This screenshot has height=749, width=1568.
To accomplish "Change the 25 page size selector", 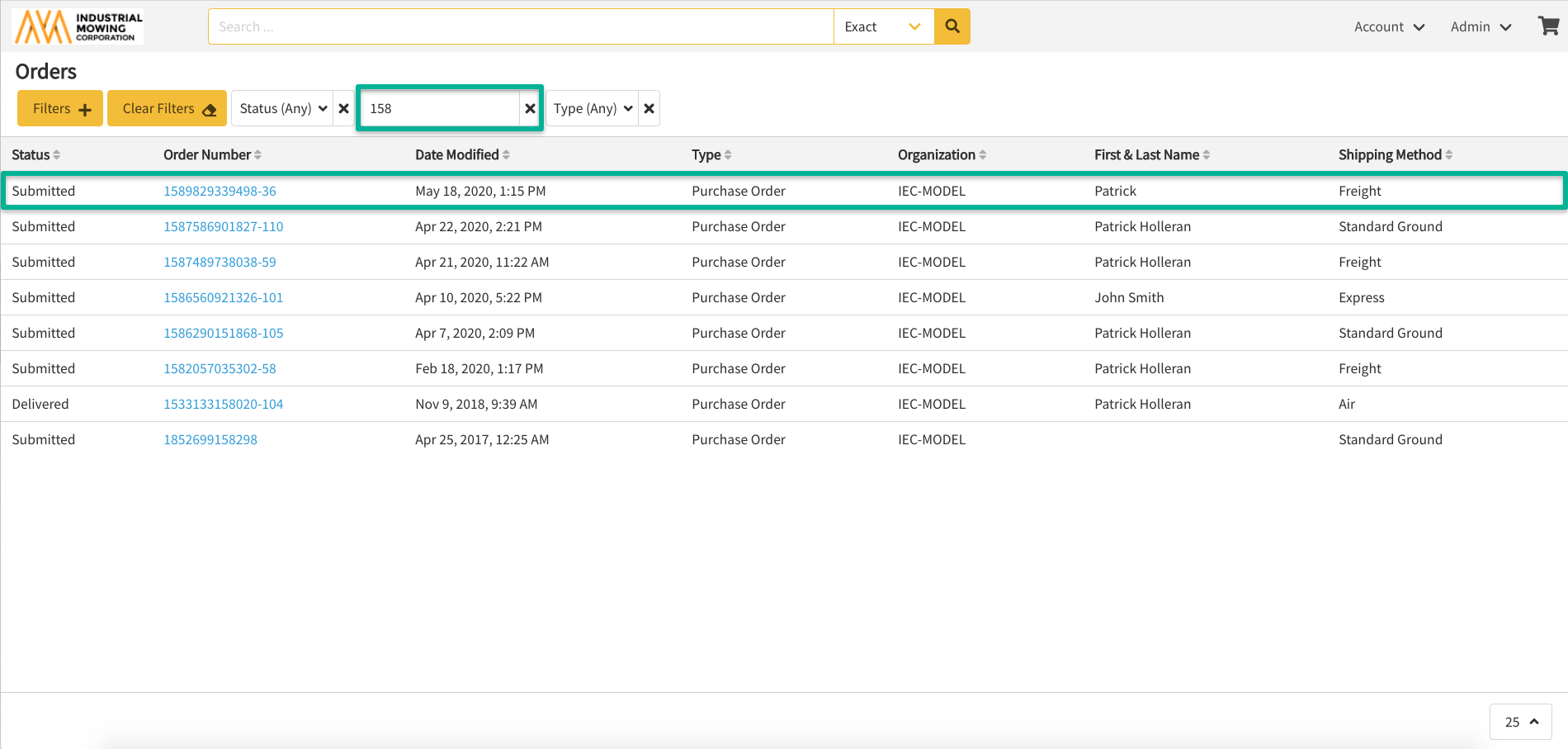I will click(x=1521, y=722).
